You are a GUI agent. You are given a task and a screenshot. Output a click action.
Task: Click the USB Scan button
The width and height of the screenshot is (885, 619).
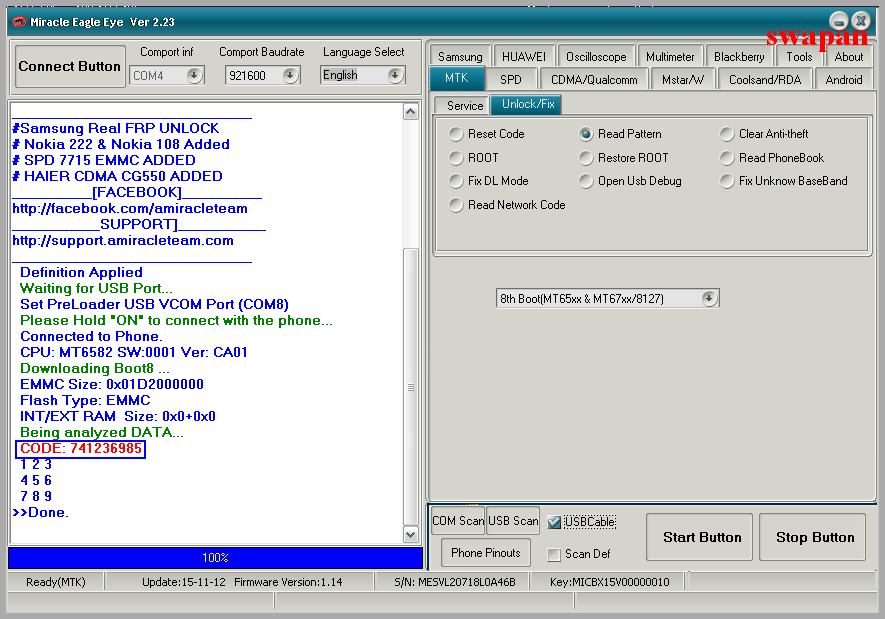coord(512,521)
